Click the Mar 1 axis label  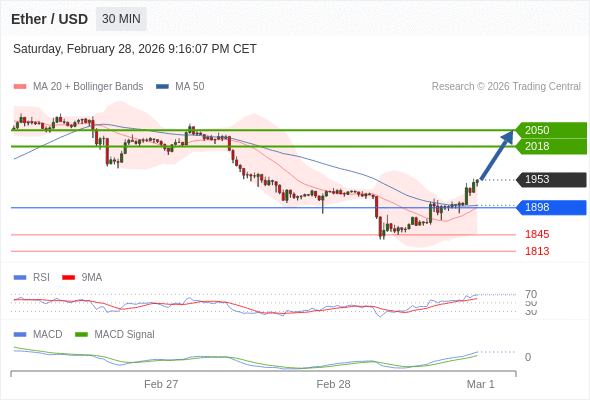click(x=481, y=384)
